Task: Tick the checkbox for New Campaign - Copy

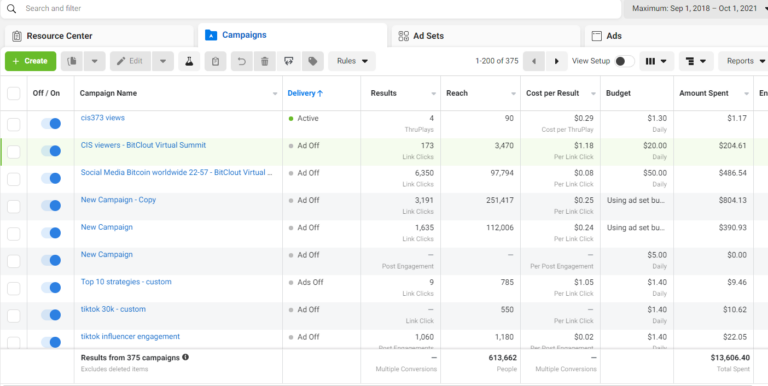Action: click(x=14, y=206)
